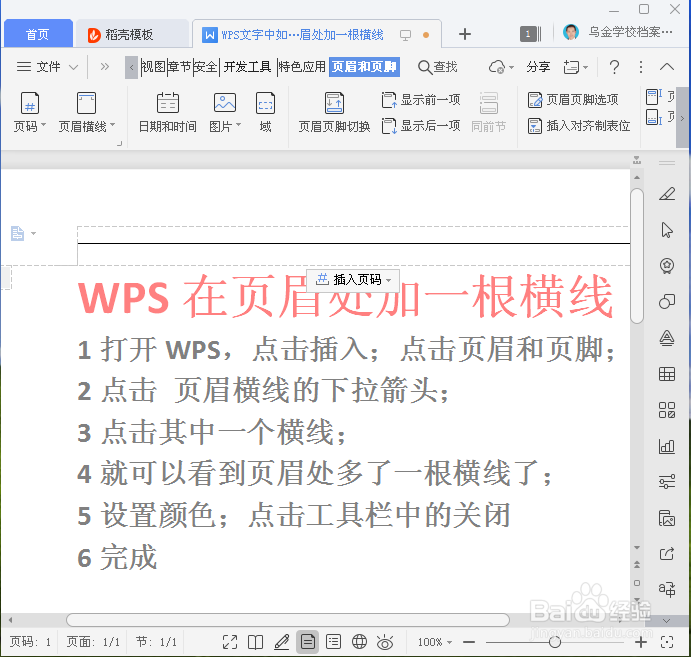
Task: Click the pen tool in right sidebar
Action: [x=667, y=194]
